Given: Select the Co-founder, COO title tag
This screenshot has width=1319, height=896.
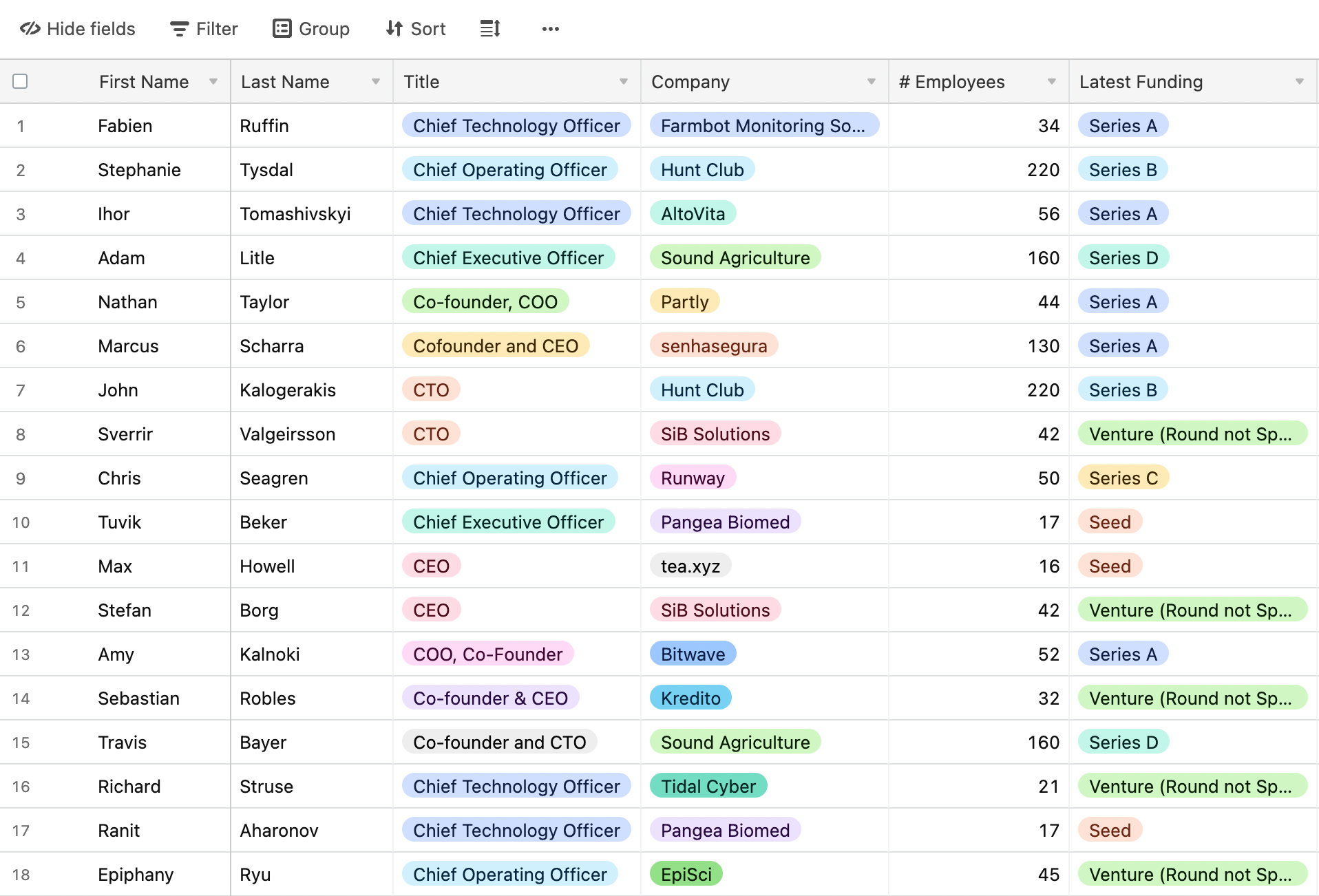Looking at the screenshot, I should click(x=485, y=302).
